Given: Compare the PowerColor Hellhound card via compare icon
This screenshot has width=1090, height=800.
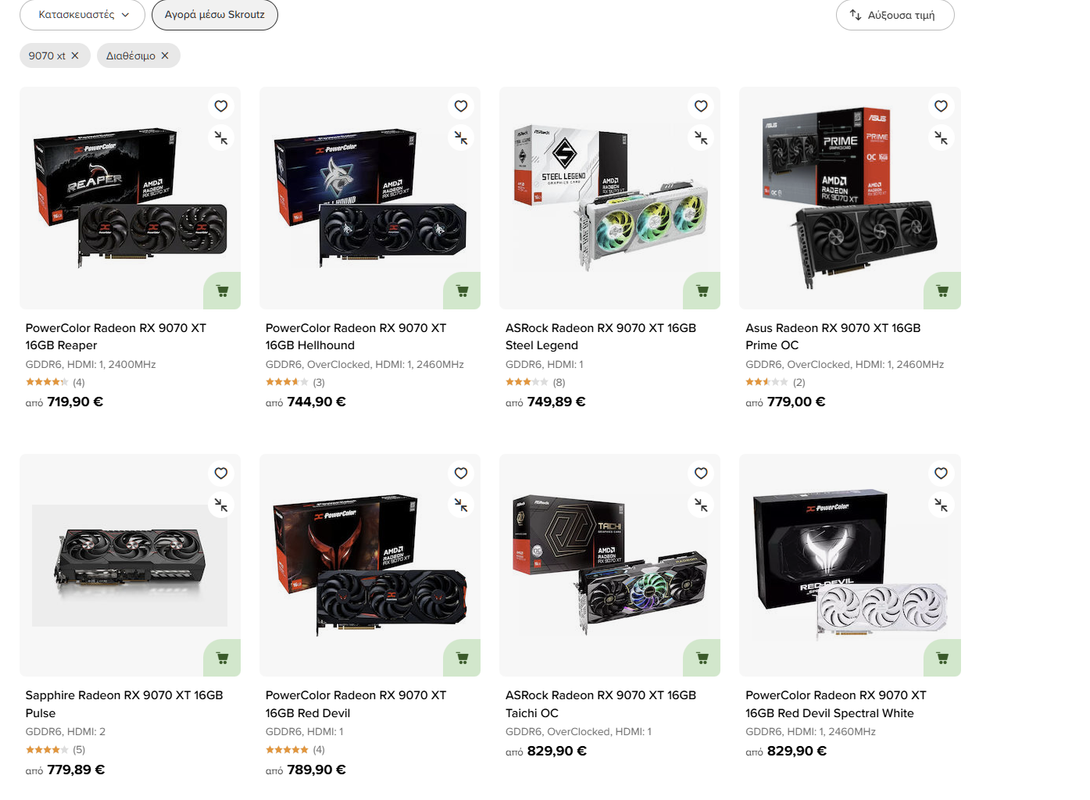Looking at the screenshot, I should [460, 138].
